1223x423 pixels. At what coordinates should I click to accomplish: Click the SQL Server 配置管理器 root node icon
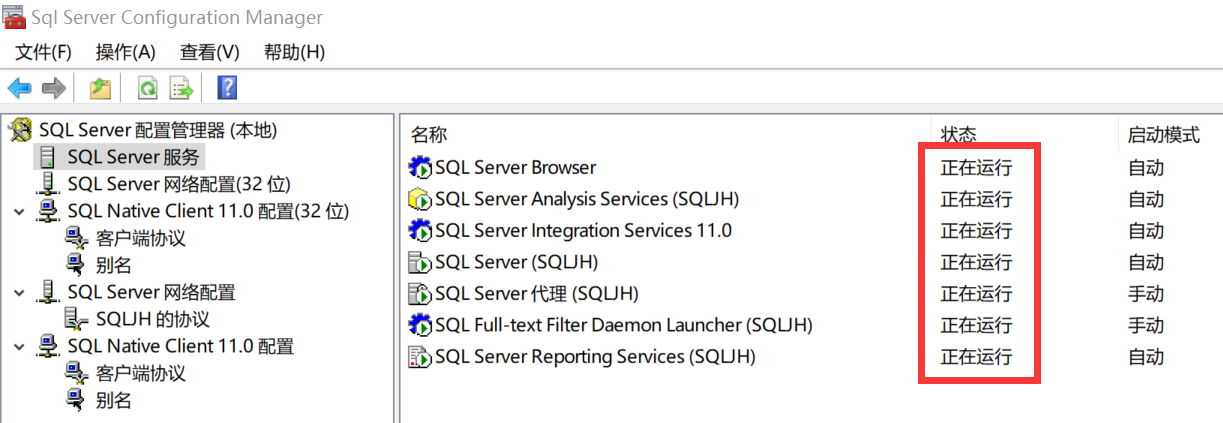pyautogui.click(x=21, y=130)
